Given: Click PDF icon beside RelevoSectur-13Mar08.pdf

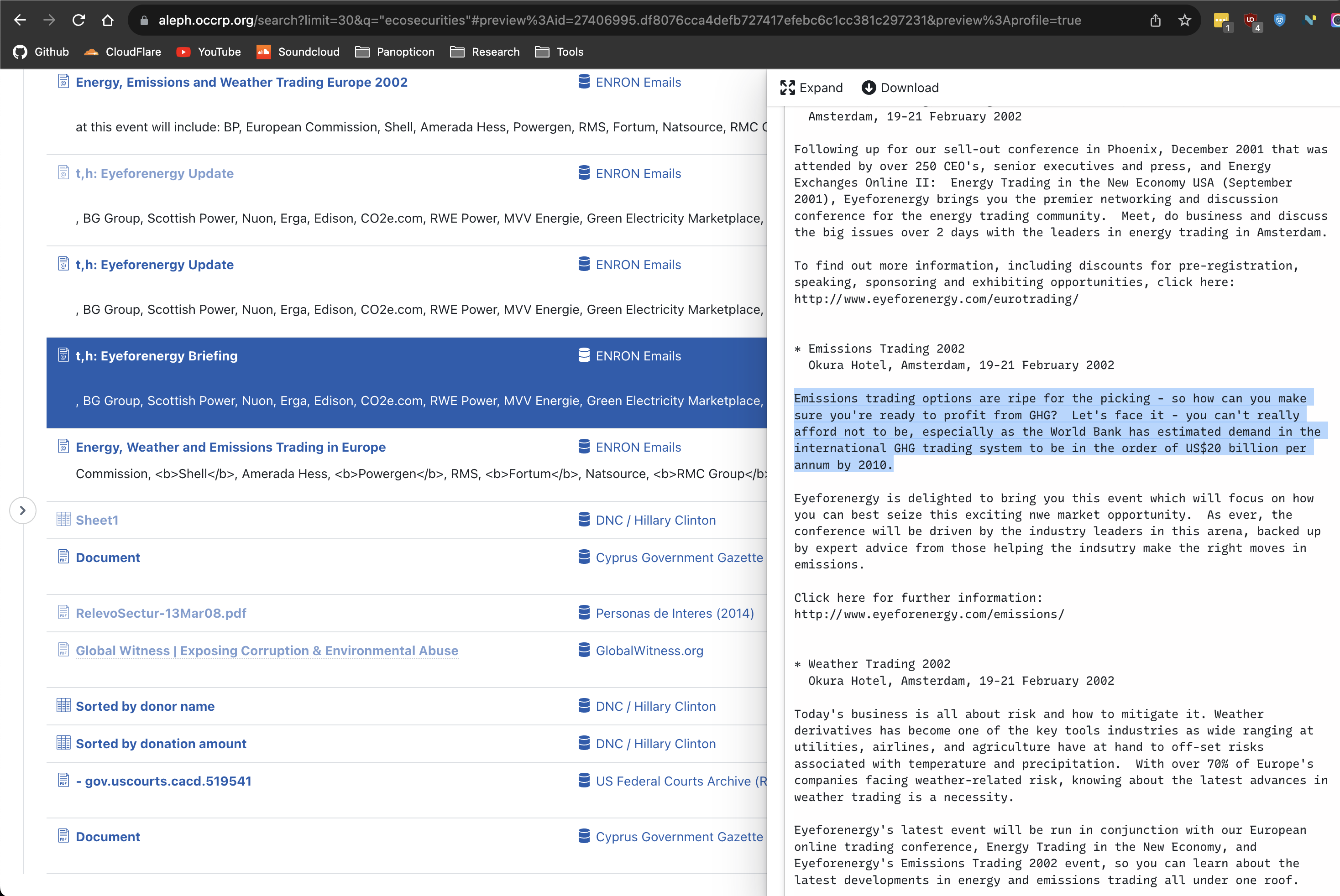Looking at the screenshot, I should [x=63, y=612].
